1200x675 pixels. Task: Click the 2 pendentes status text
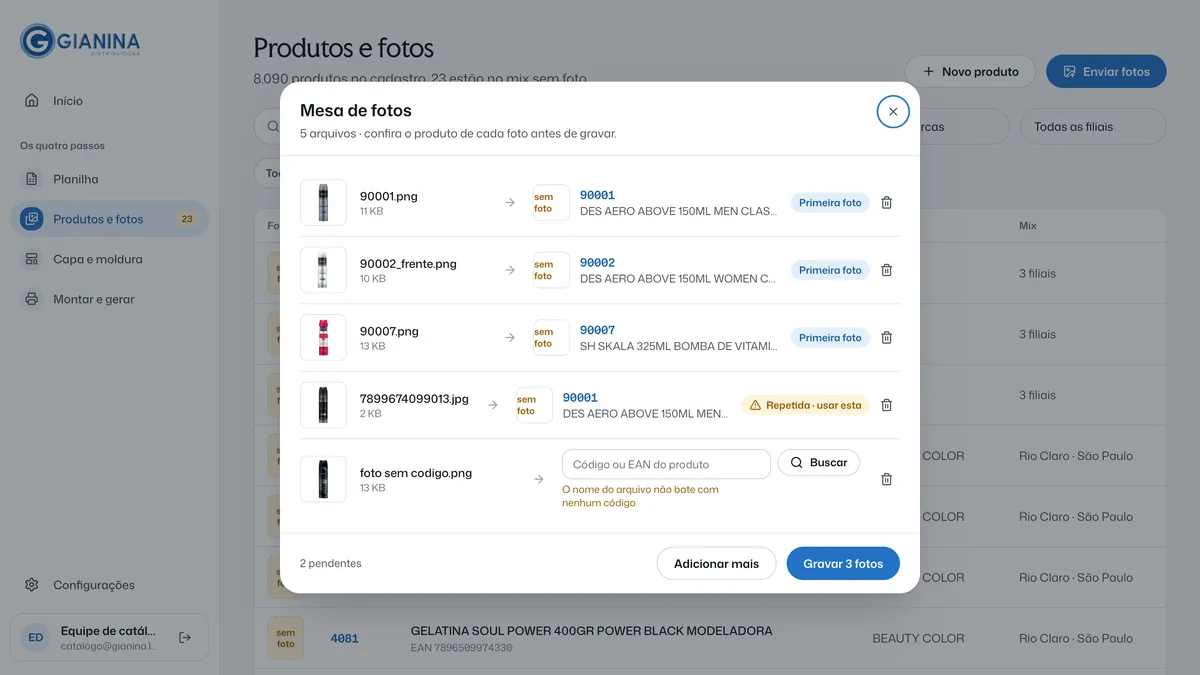point(331,564)
